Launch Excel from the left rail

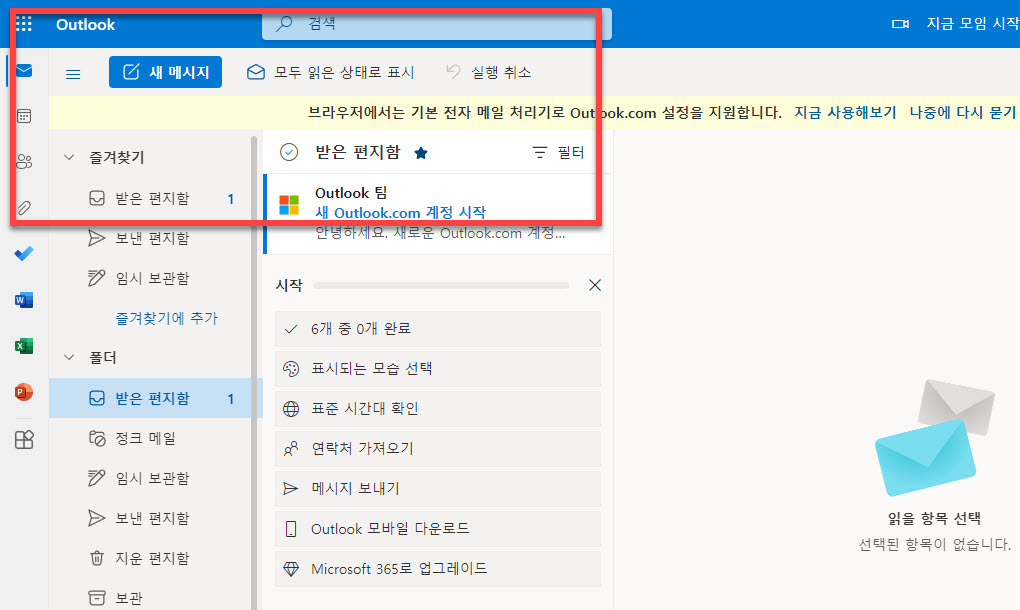[24, 346]
